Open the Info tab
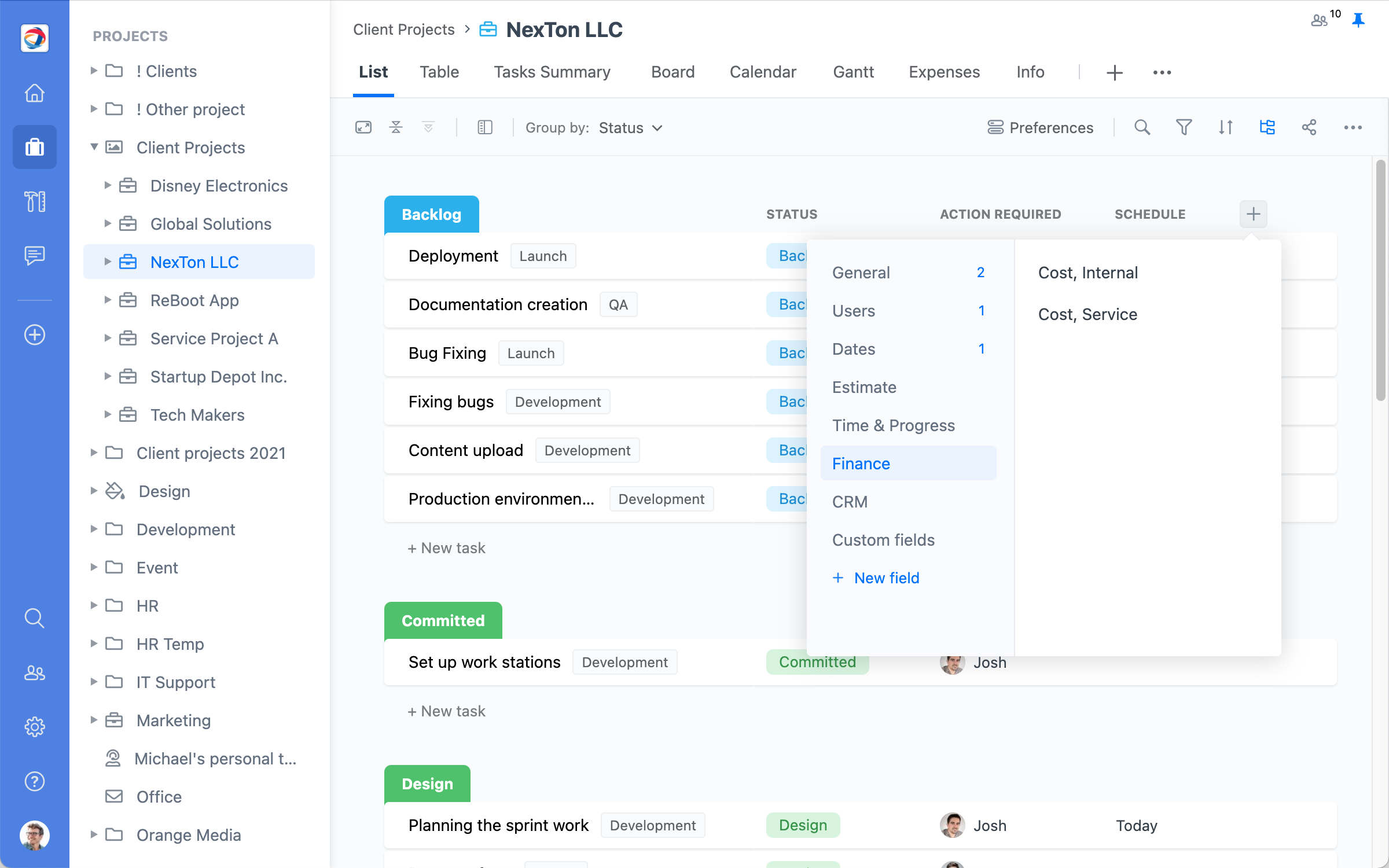The image size is (1389, 868). coord(1030,72)
